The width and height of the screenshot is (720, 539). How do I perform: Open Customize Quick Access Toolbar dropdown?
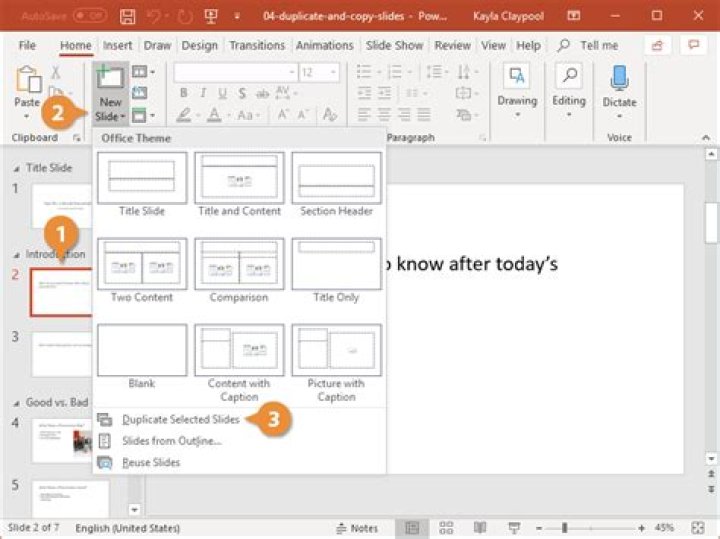pyautogui.click(x=237, y=17)
